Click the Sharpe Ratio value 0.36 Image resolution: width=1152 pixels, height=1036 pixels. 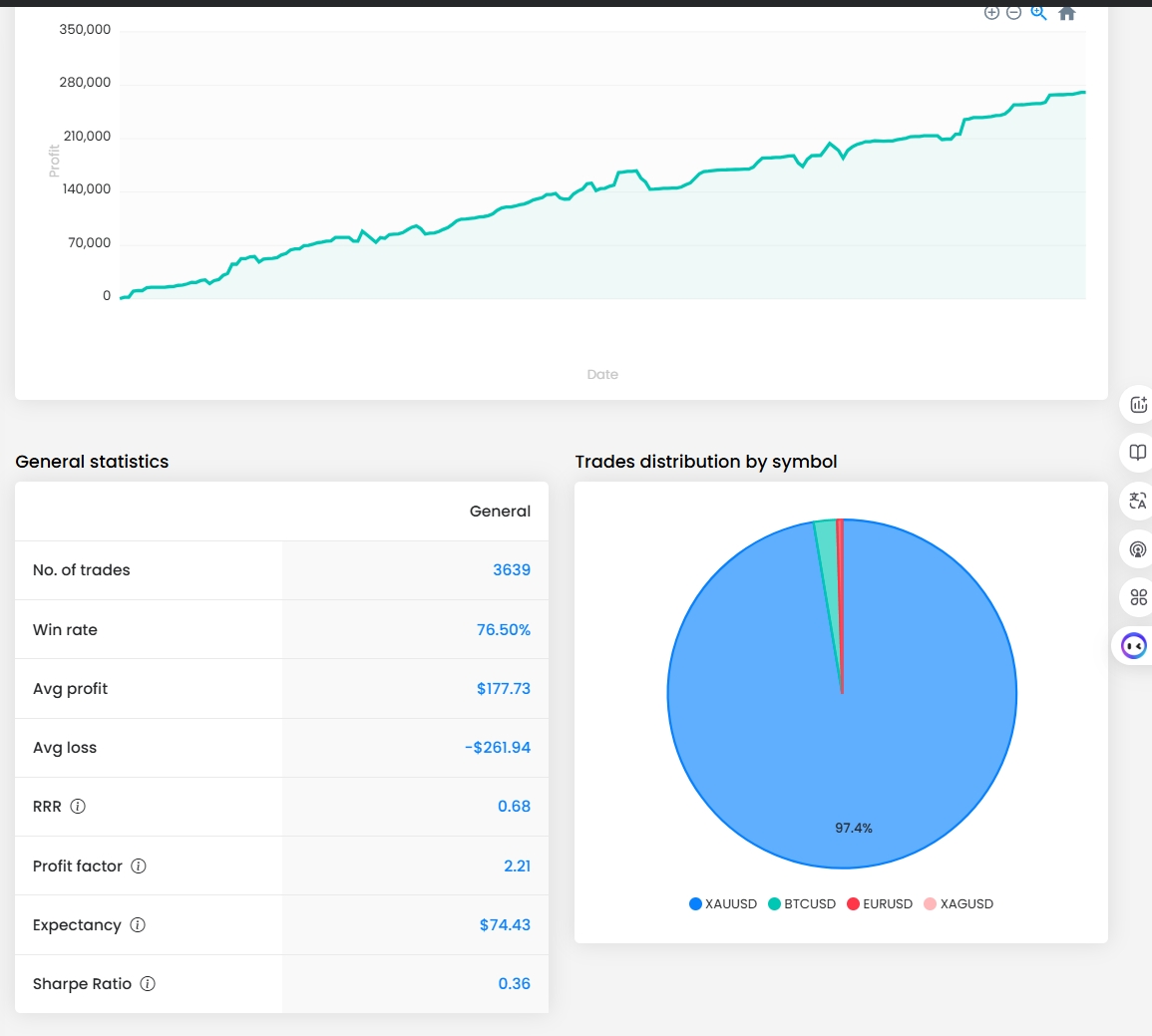(515, 984)
